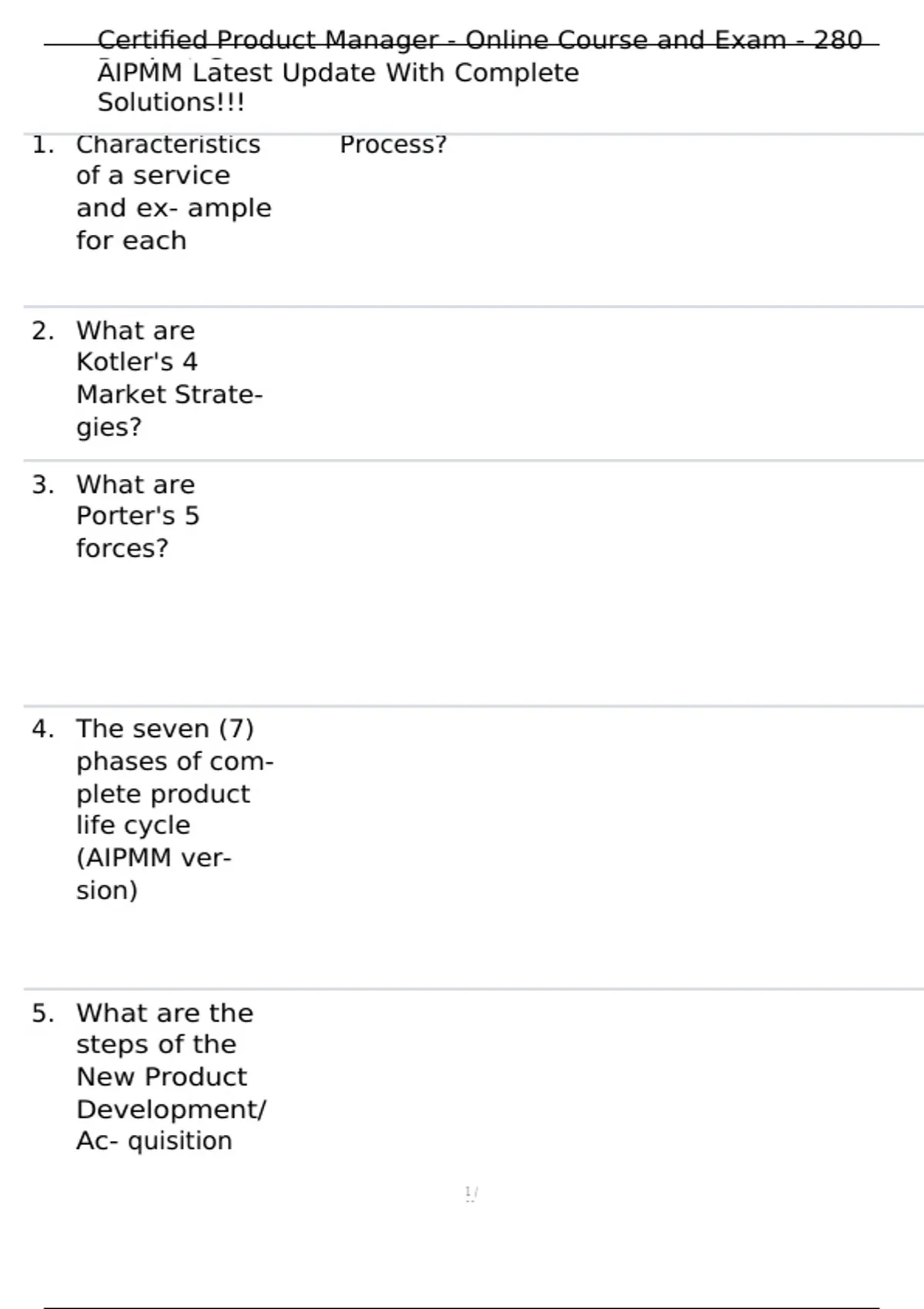Click the "Characteristics" word in question 1
The image size is (924, 1309).
coord(168,145)
